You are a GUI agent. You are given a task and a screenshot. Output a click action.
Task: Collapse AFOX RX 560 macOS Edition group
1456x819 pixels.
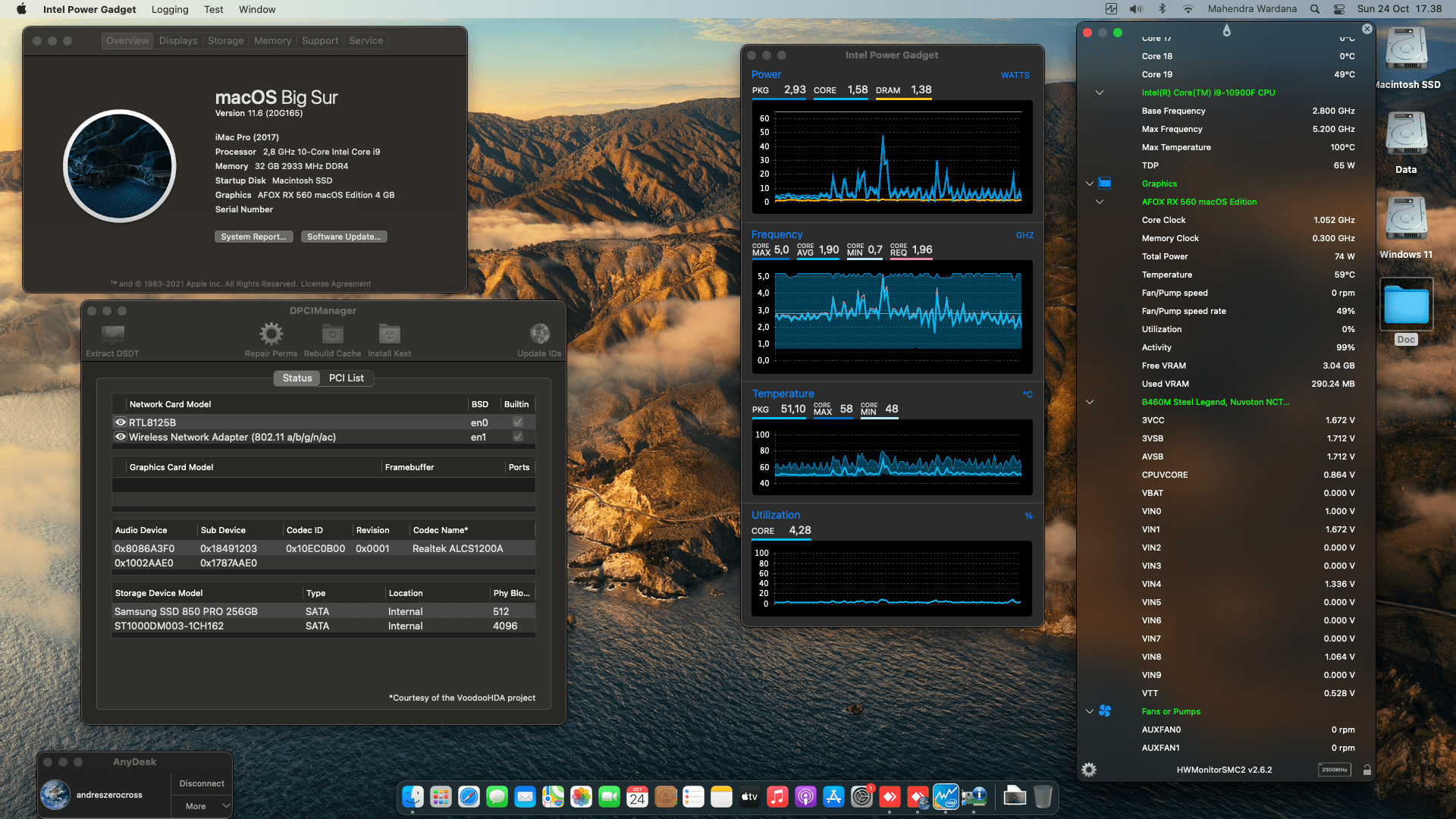pos(1099,202)
